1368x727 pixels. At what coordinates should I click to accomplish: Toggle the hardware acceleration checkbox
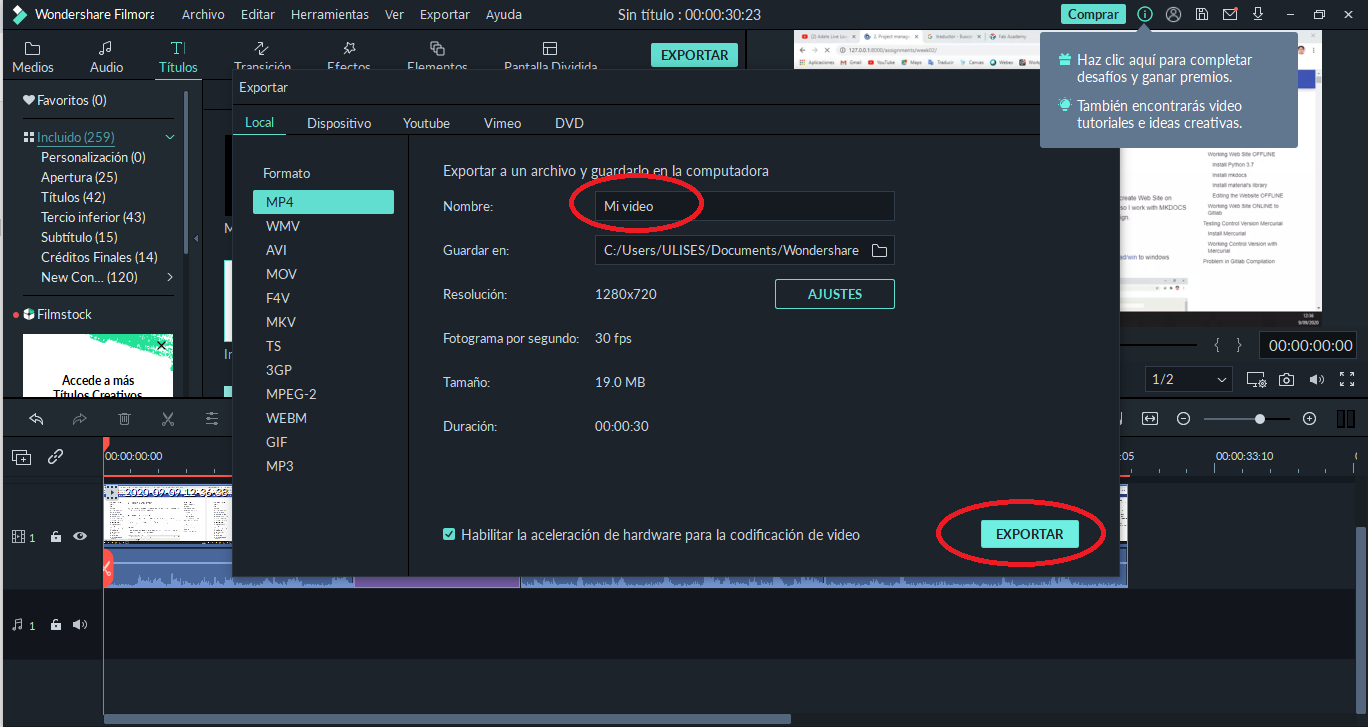(x=449, y=534)
